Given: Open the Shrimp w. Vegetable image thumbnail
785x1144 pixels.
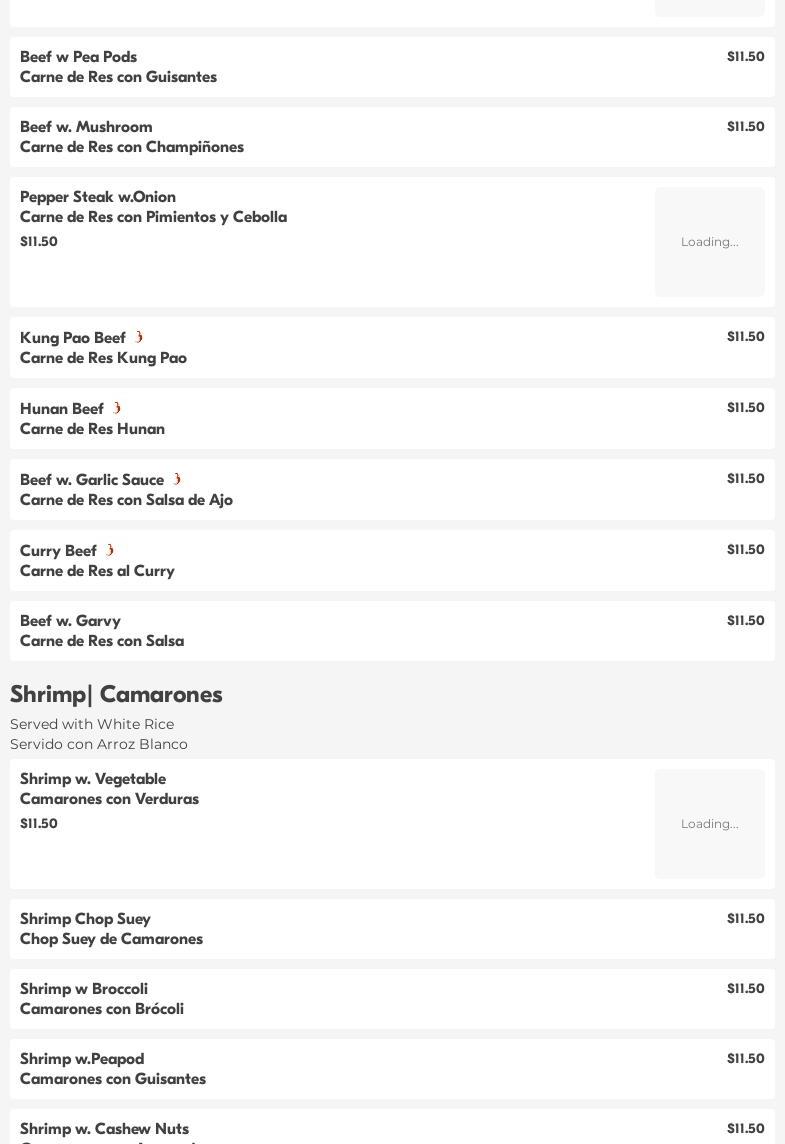Looking at the screenshot, I should (709, 823).
